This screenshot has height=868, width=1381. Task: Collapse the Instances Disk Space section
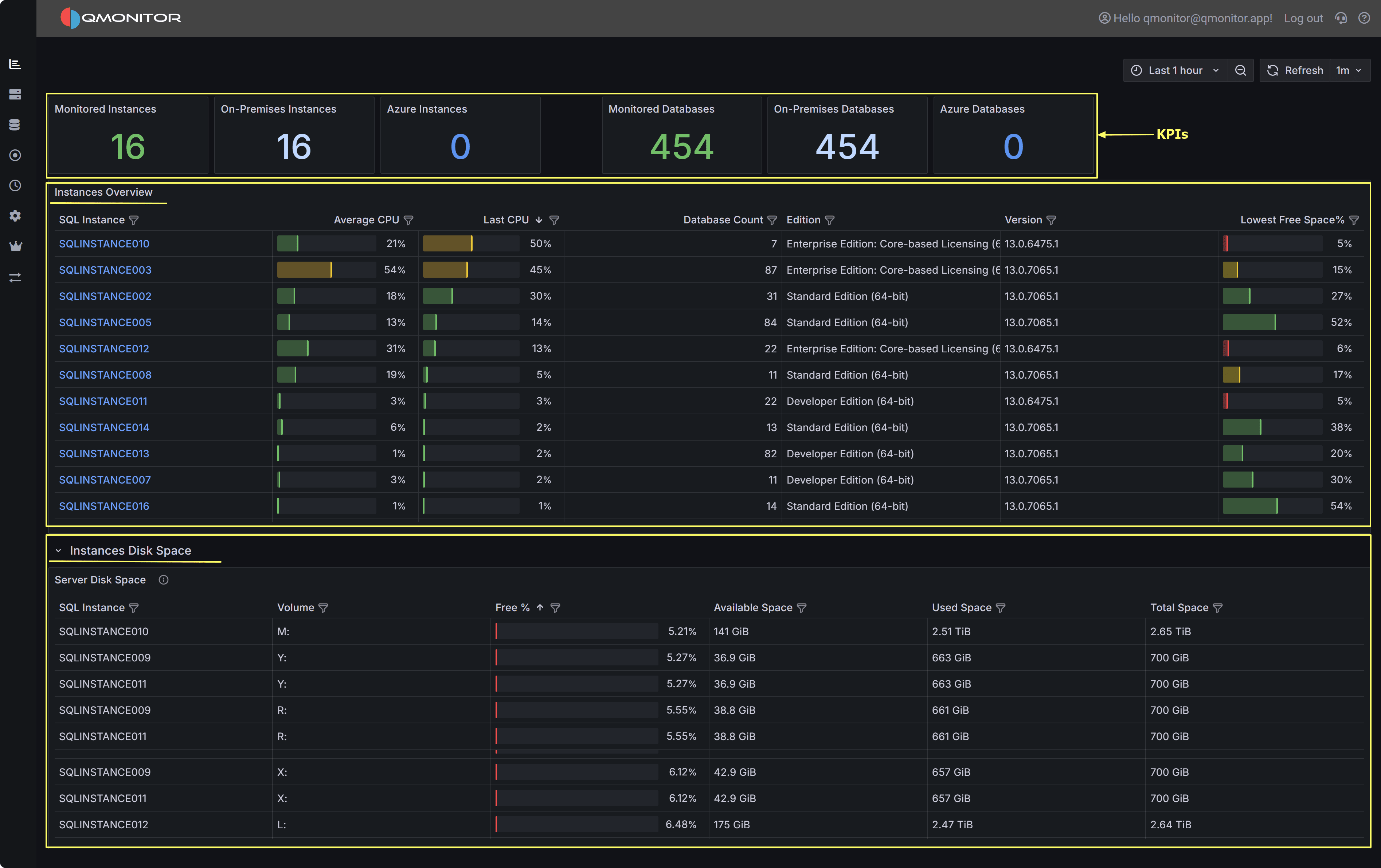[x=59, y=550]
